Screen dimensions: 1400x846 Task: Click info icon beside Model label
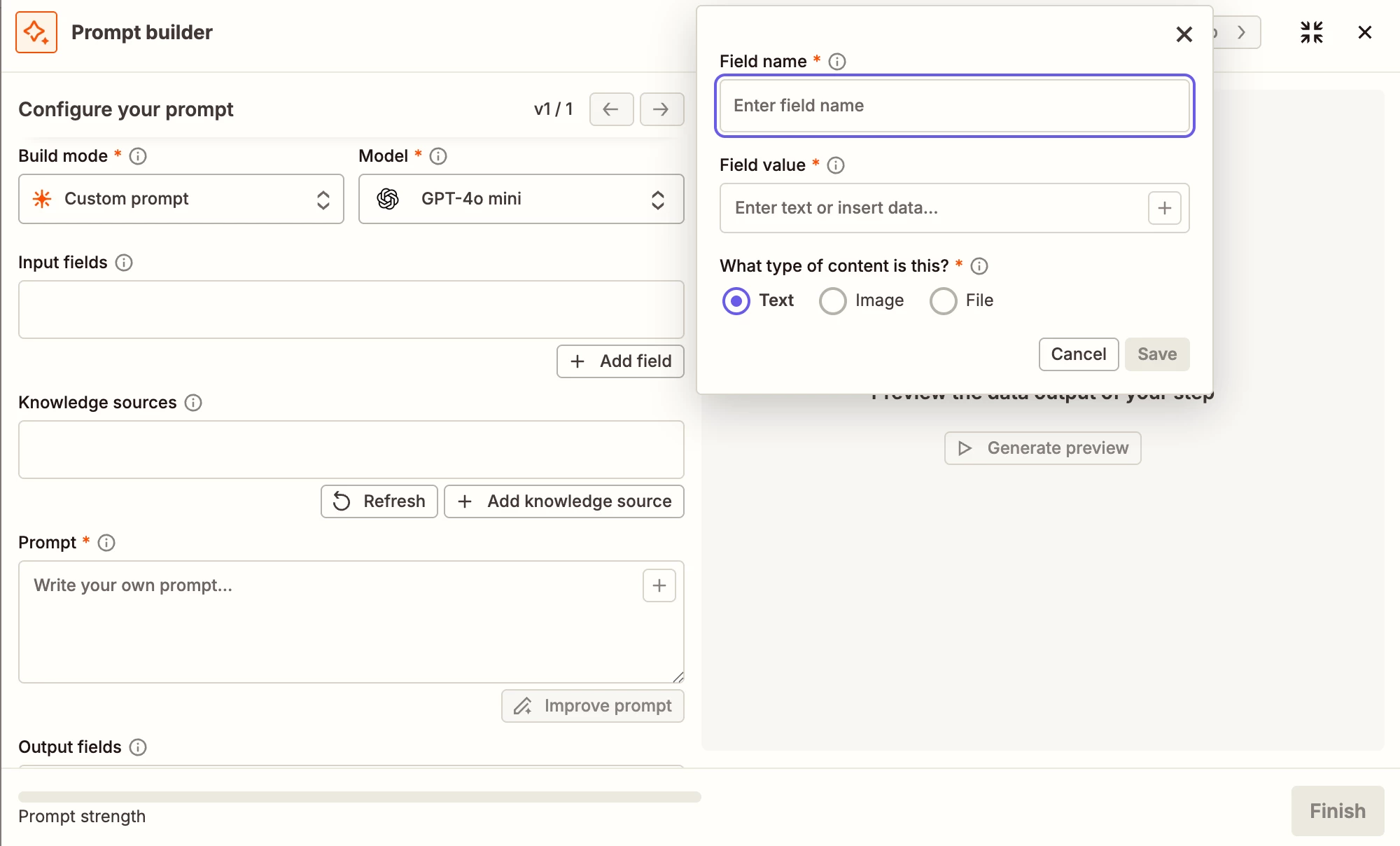(x=438, y=156)
